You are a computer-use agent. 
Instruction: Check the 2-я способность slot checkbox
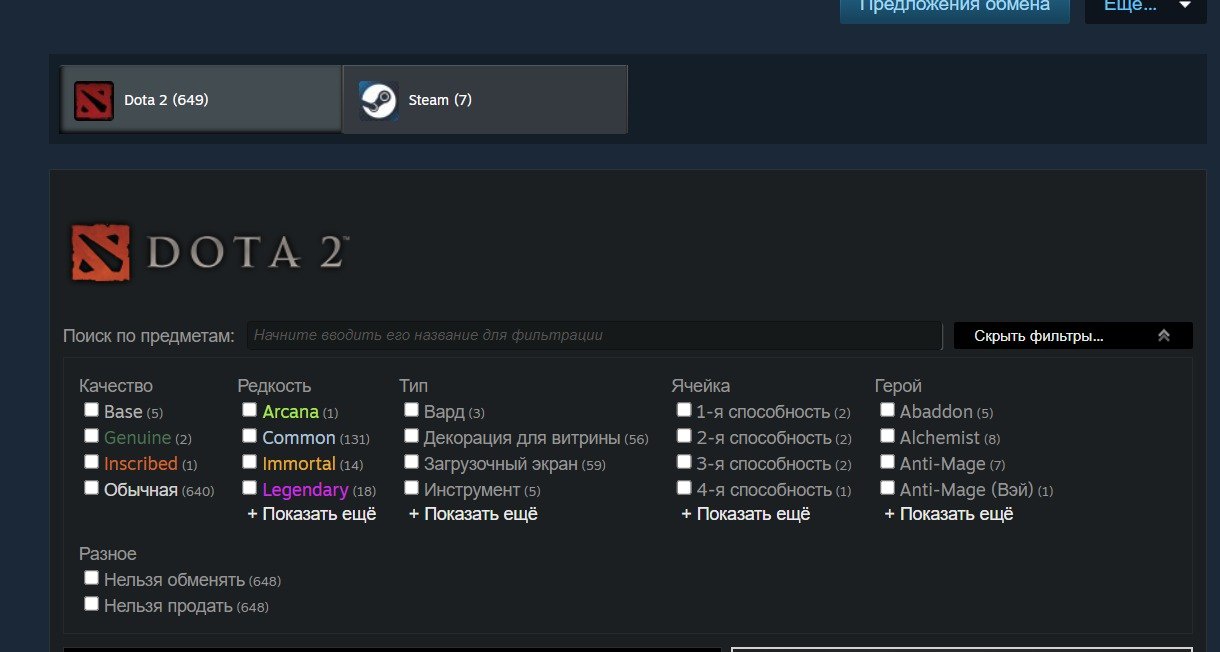pos(684,436)
